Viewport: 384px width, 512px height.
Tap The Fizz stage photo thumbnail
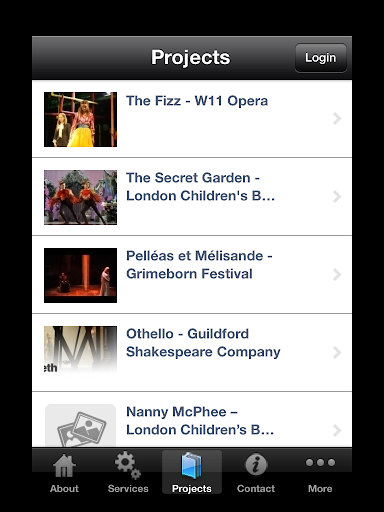(x=80, y=119)
